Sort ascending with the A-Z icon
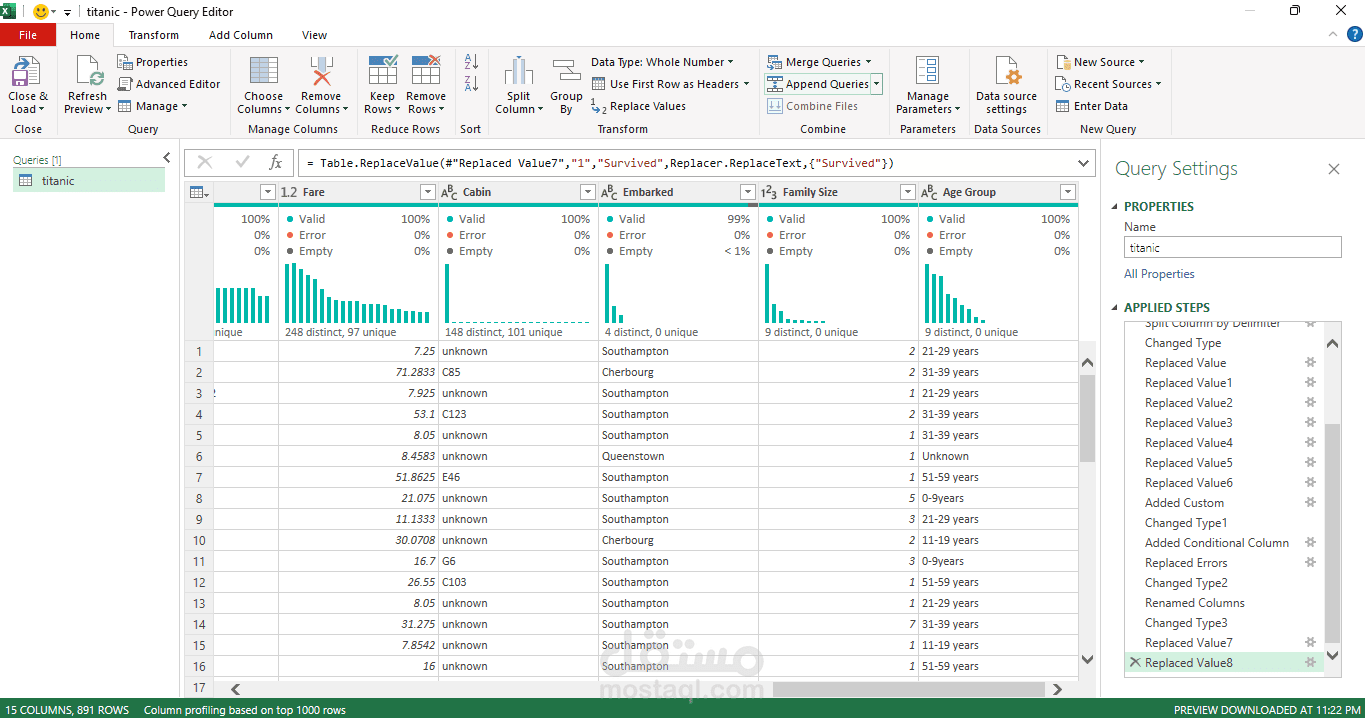This screenshot has height=718, width=1365. click(x=471, y=62)
